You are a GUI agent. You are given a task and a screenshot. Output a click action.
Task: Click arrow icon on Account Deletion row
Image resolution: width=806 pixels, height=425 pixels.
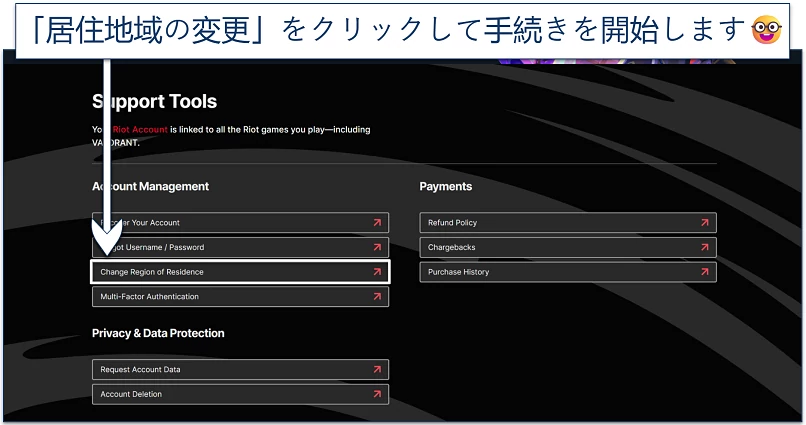tap(377, 394)
